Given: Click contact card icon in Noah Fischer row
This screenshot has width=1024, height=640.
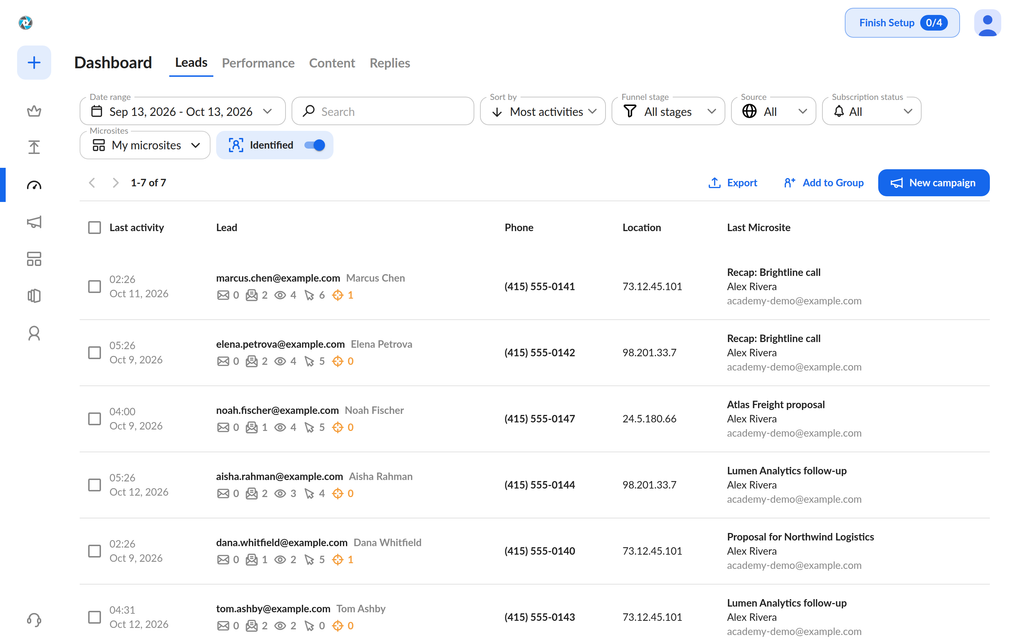Looking at the screenshot, I should point(251,428).
